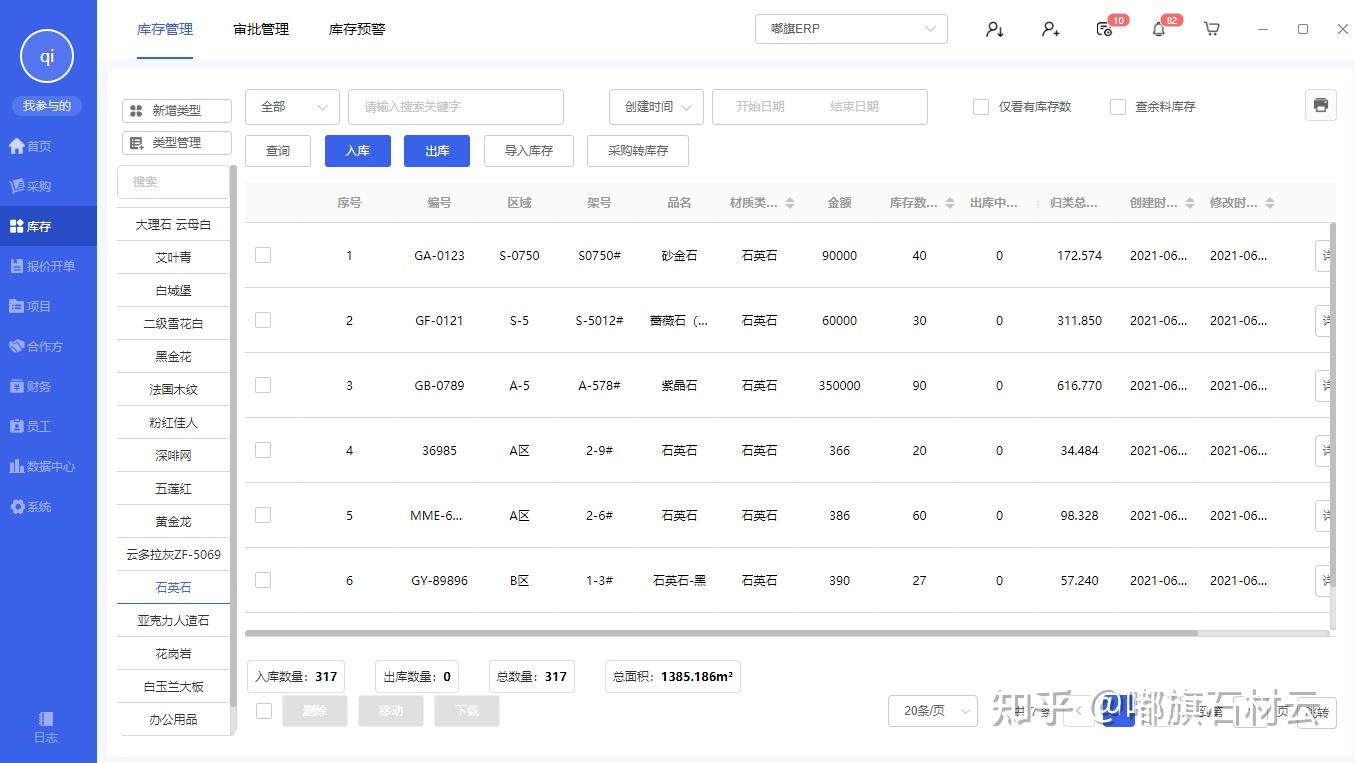Sort by the 创建时 column arrows
Viewport: 1355px width, 763px height.
tap(1190, 203)
